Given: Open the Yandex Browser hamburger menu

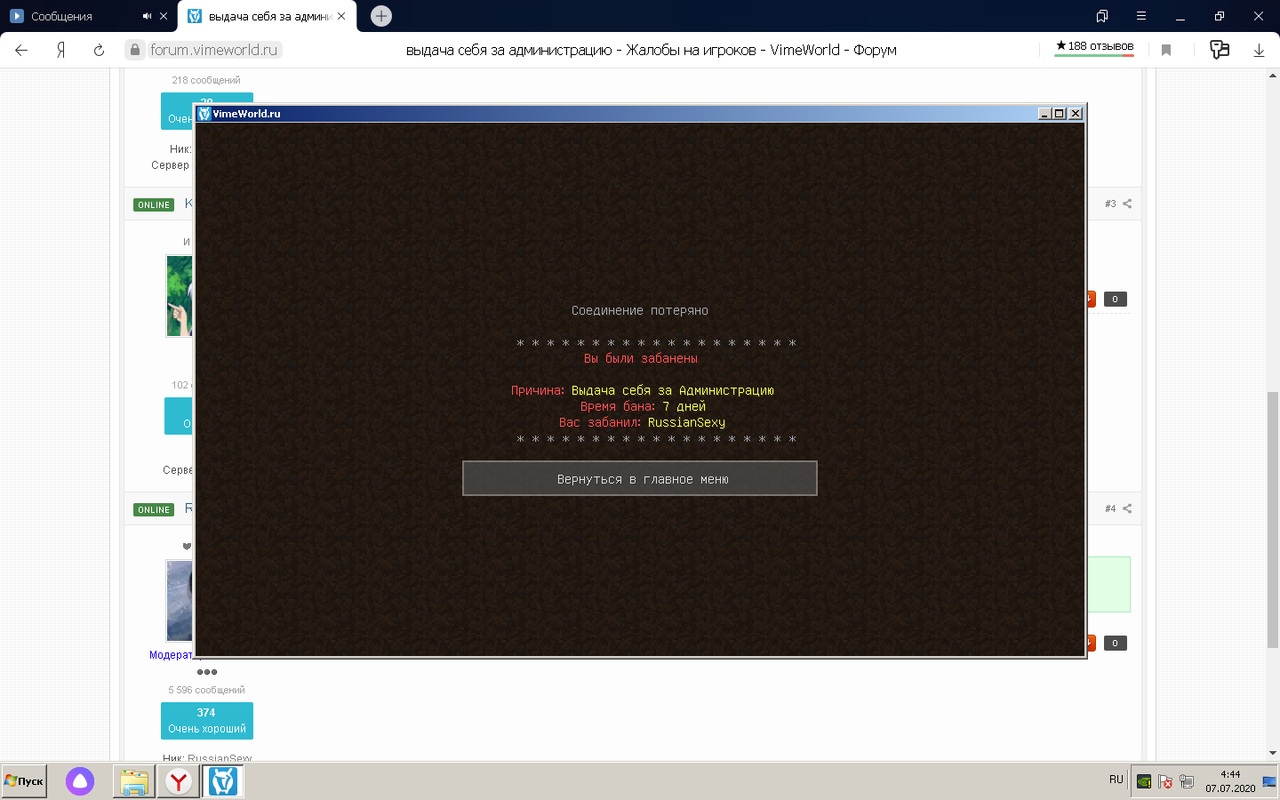Looking at the screenshot, I should click(1141, 16).
